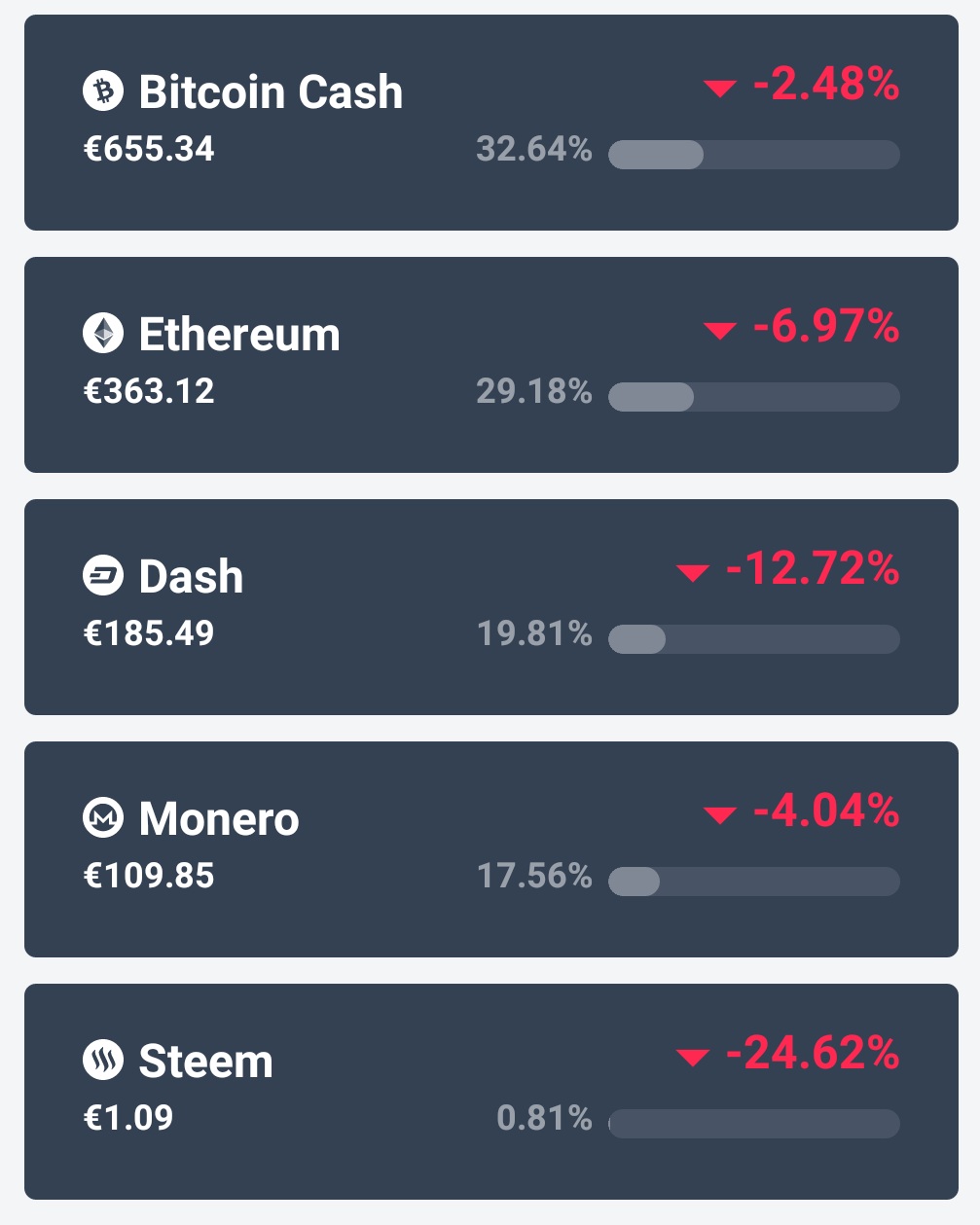Click the €1.09 Steem price
This screenshot has width=980, height=1225.
128,1118
